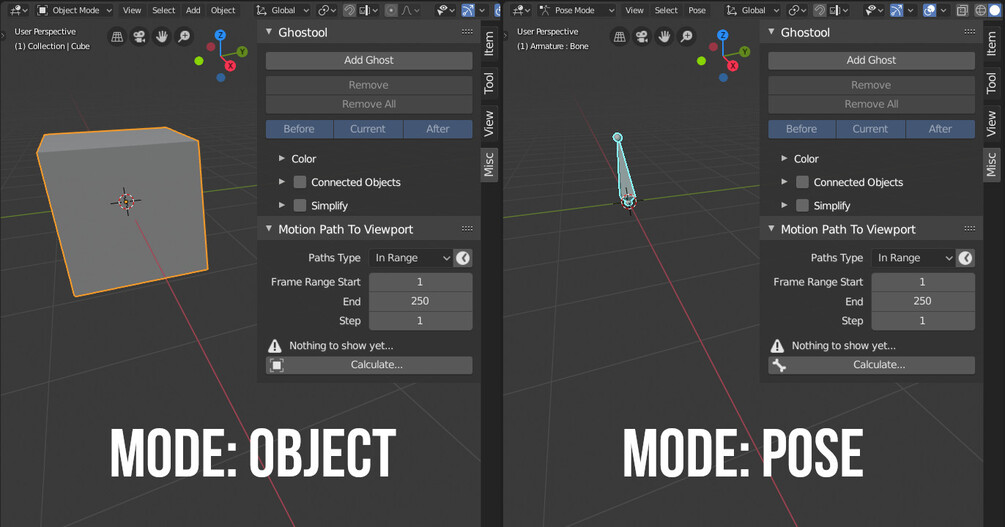Open Object menu in Object Mode header

coord(223,10)
